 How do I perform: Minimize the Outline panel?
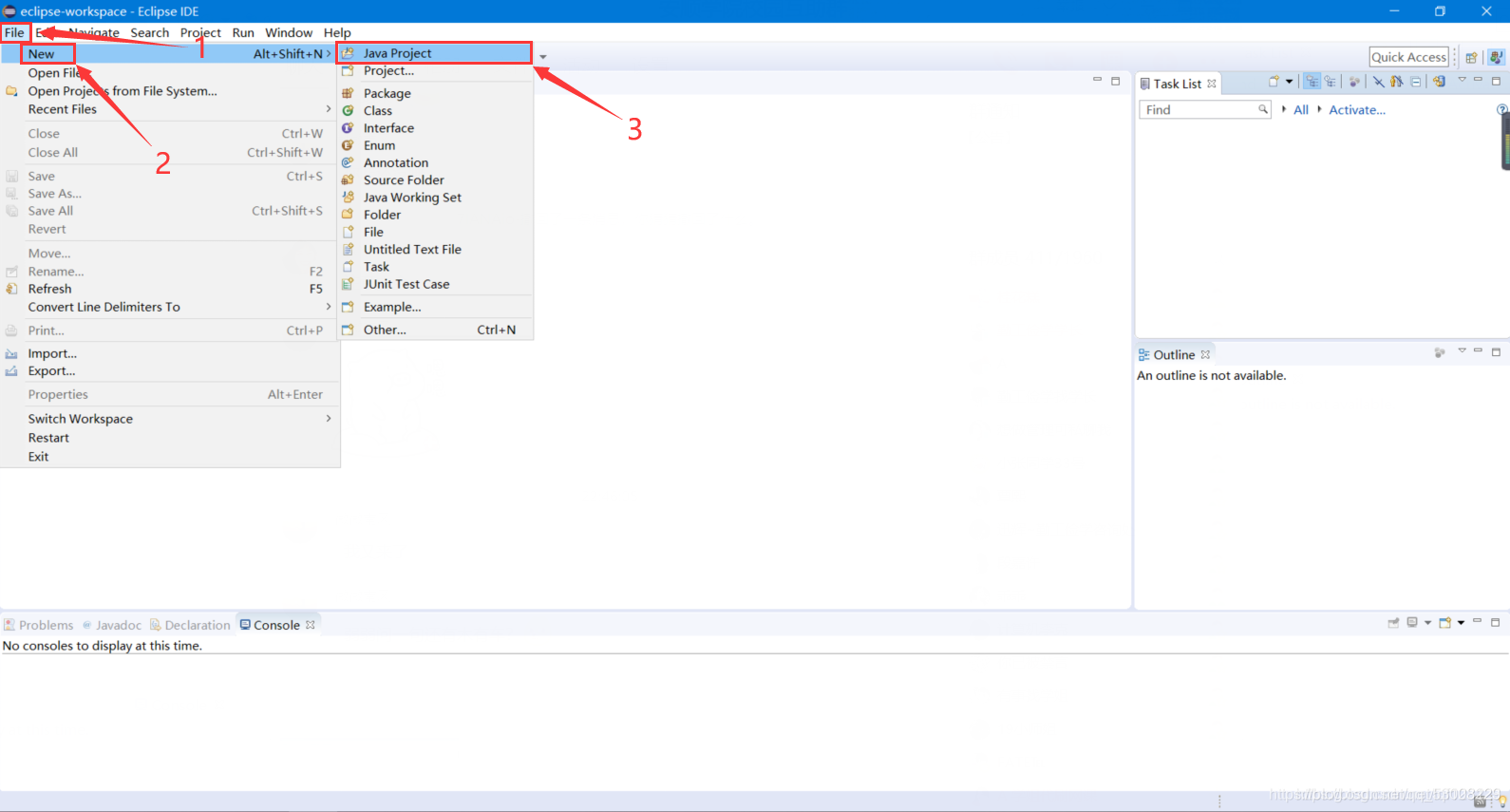point(1478,349)
